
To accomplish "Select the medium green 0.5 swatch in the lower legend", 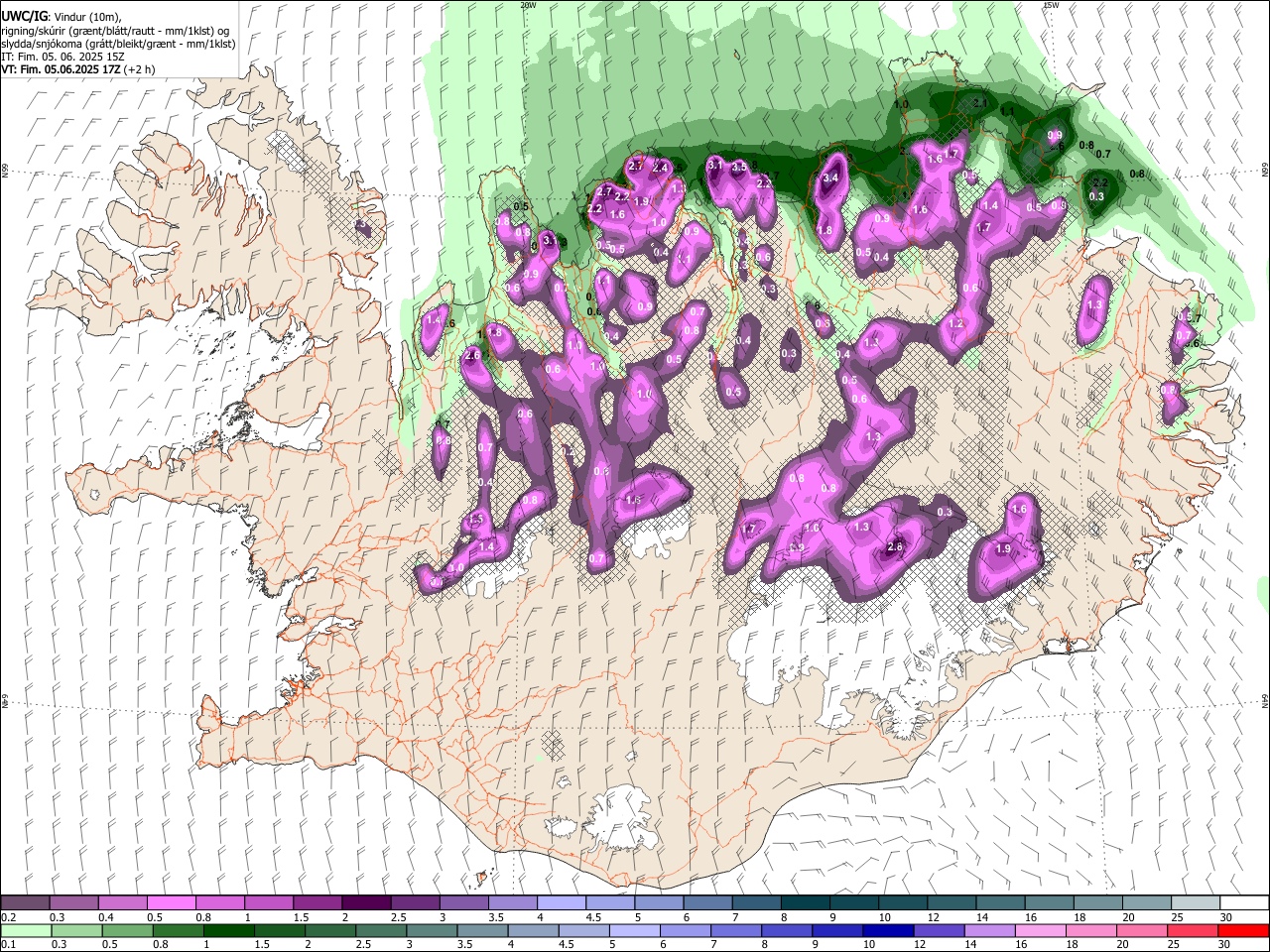I will click(x=126, y=930).
